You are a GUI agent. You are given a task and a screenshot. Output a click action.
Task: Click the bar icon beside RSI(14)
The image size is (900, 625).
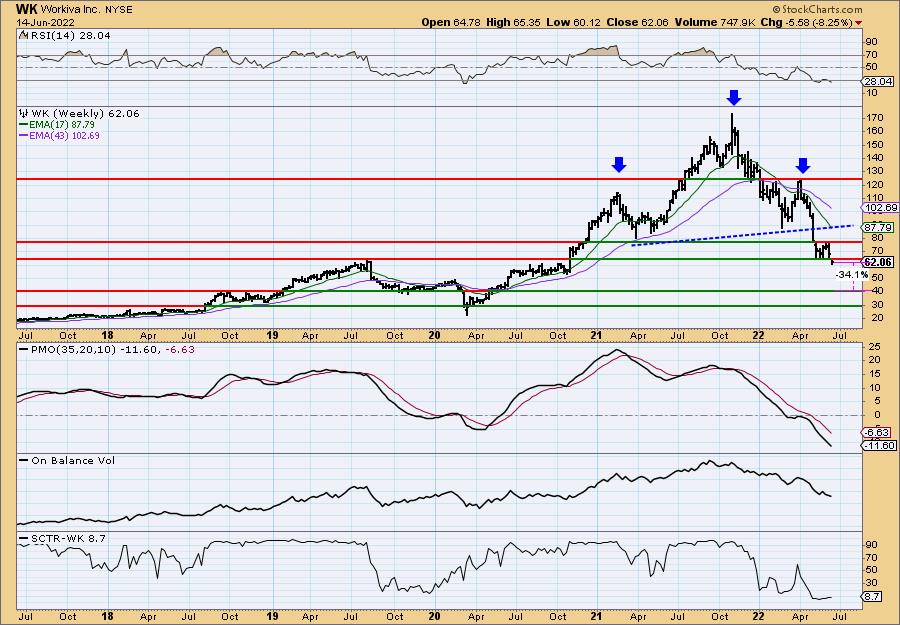pyautogui.click(x=23, y=35)
